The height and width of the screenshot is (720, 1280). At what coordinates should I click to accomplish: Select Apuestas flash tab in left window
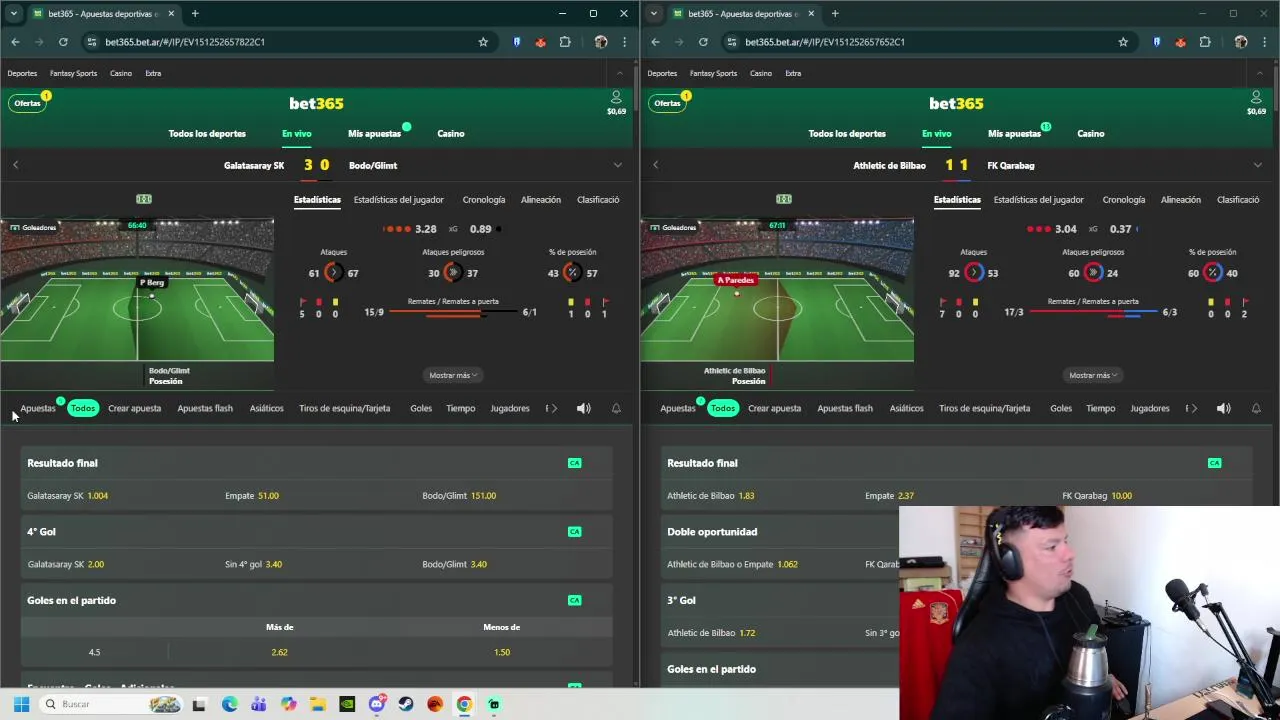[x=205, y=408]
